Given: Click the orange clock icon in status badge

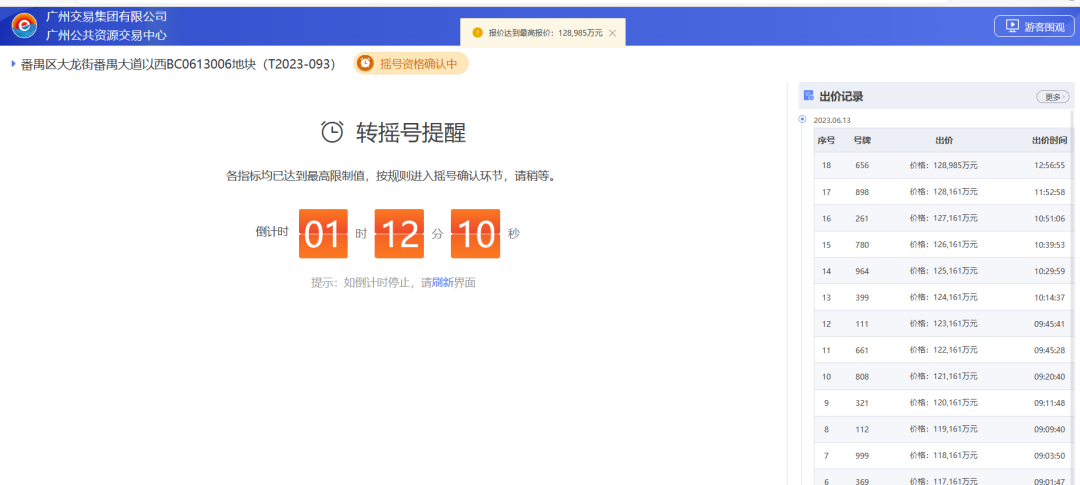Looking at the screenshot, I should click(x=365, y=63).
